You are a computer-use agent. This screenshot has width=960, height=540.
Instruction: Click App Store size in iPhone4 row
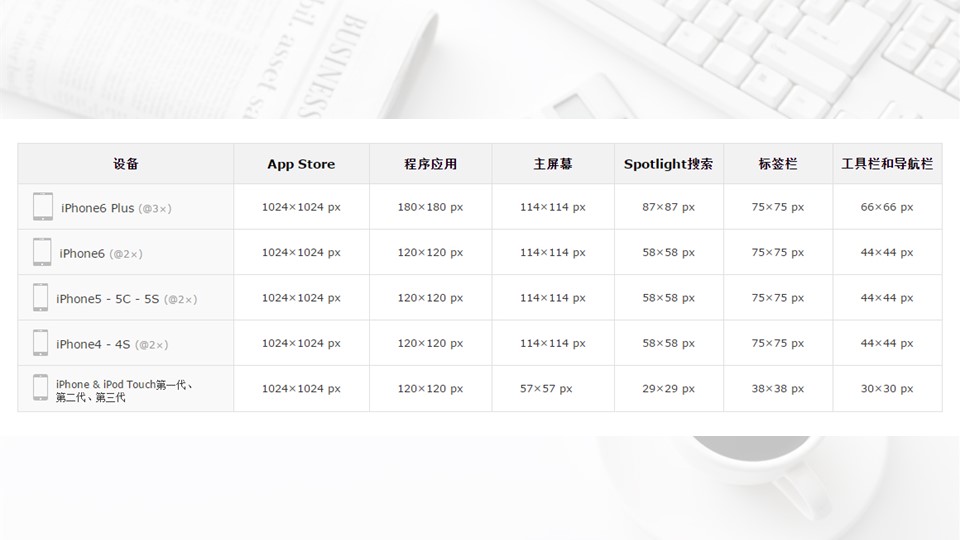[301, 343]
